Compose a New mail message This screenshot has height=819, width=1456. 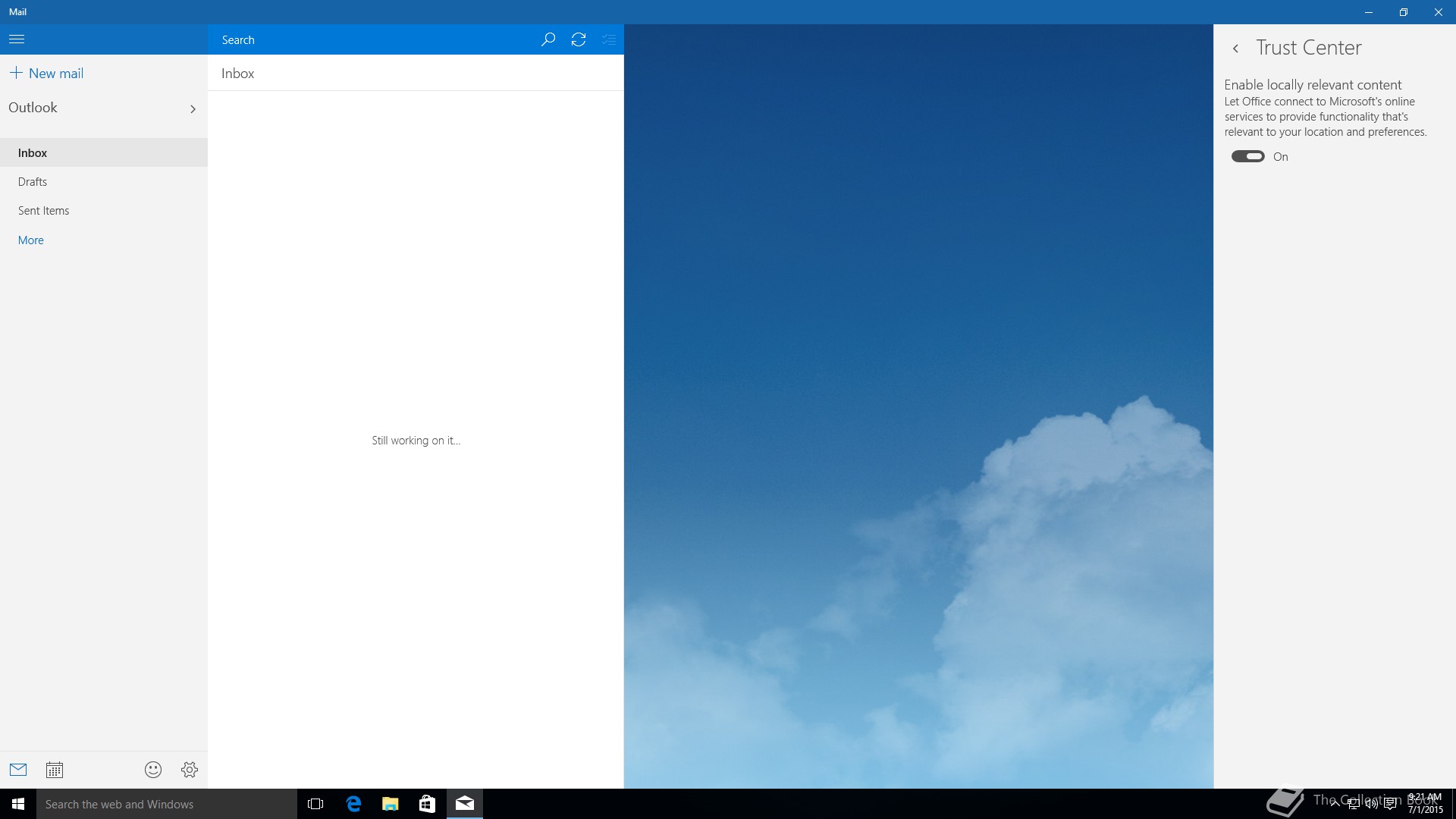pyautogui.click(x=47, y=74)
